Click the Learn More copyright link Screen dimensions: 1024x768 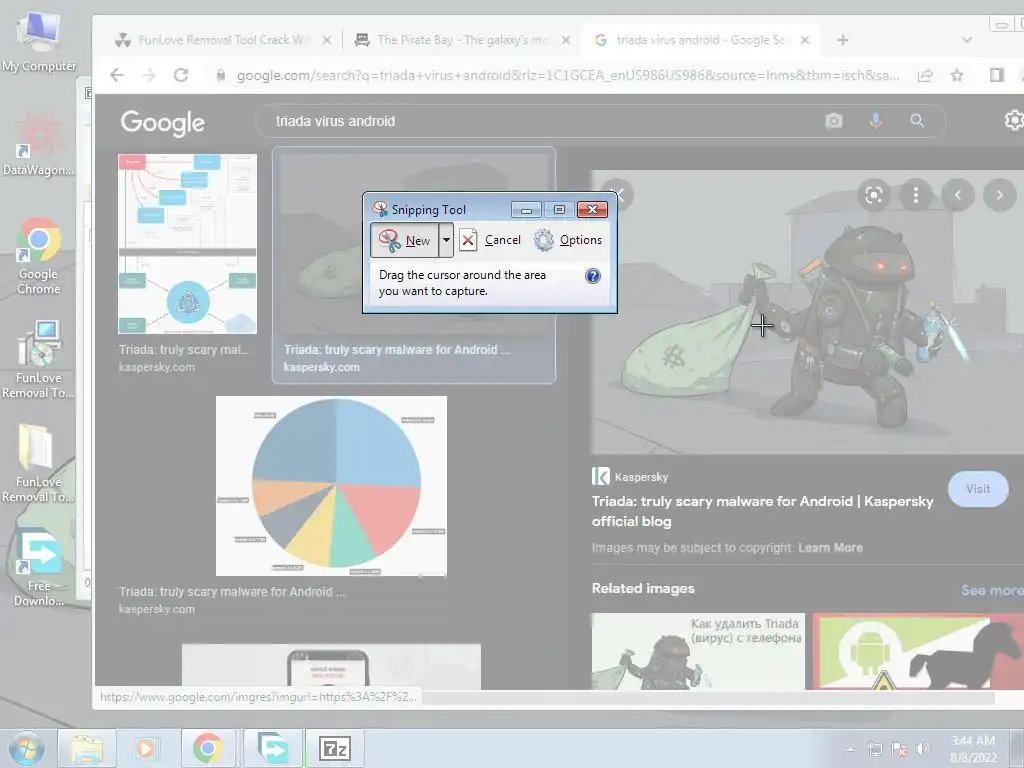[x=830, y=548]
